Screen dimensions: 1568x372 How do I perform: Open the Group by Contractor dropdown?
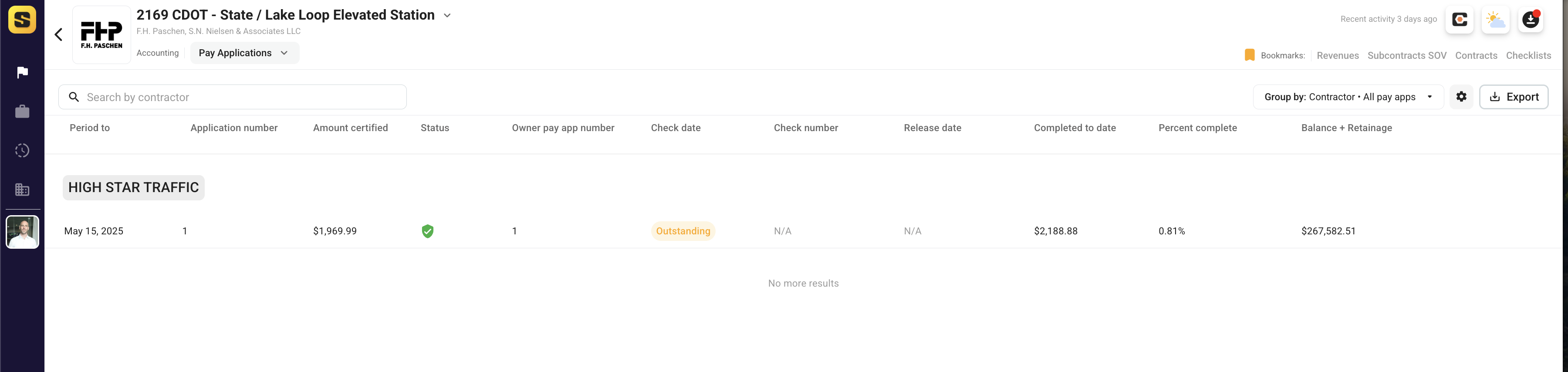pos(1348,97)
